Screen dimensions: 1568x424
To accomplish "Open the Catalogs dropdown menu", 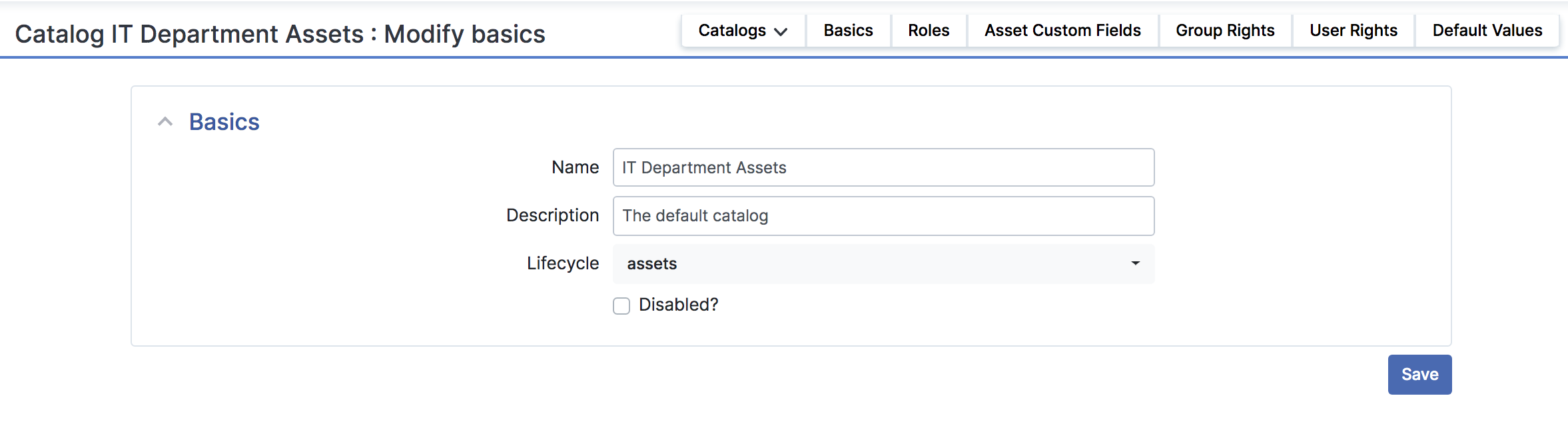I will coord(743,31).
